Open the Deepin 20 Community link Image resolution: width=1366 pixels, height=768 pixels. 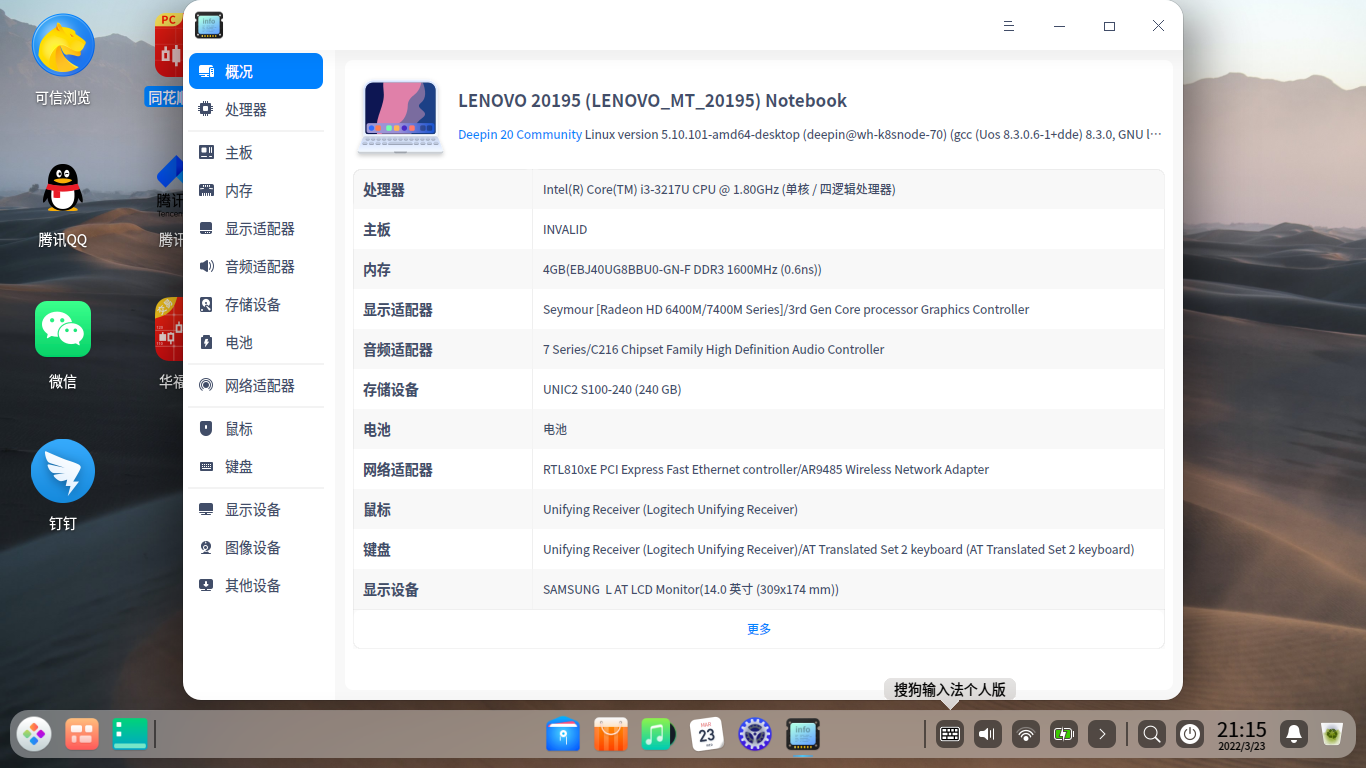pyautogui.click(x=520, y=134)
